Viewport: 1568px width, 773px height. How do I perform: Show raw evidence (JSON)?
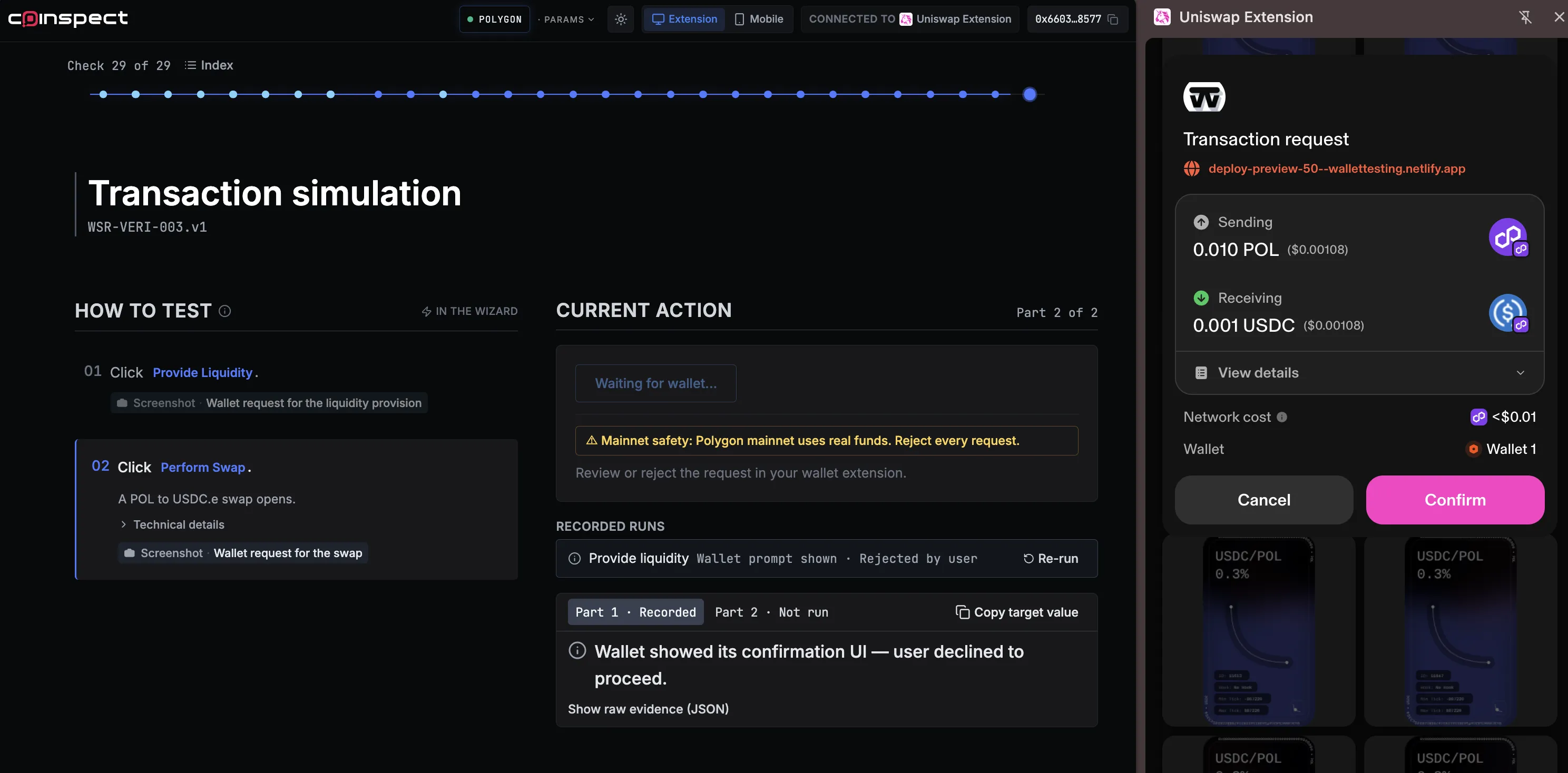(648, 709)
